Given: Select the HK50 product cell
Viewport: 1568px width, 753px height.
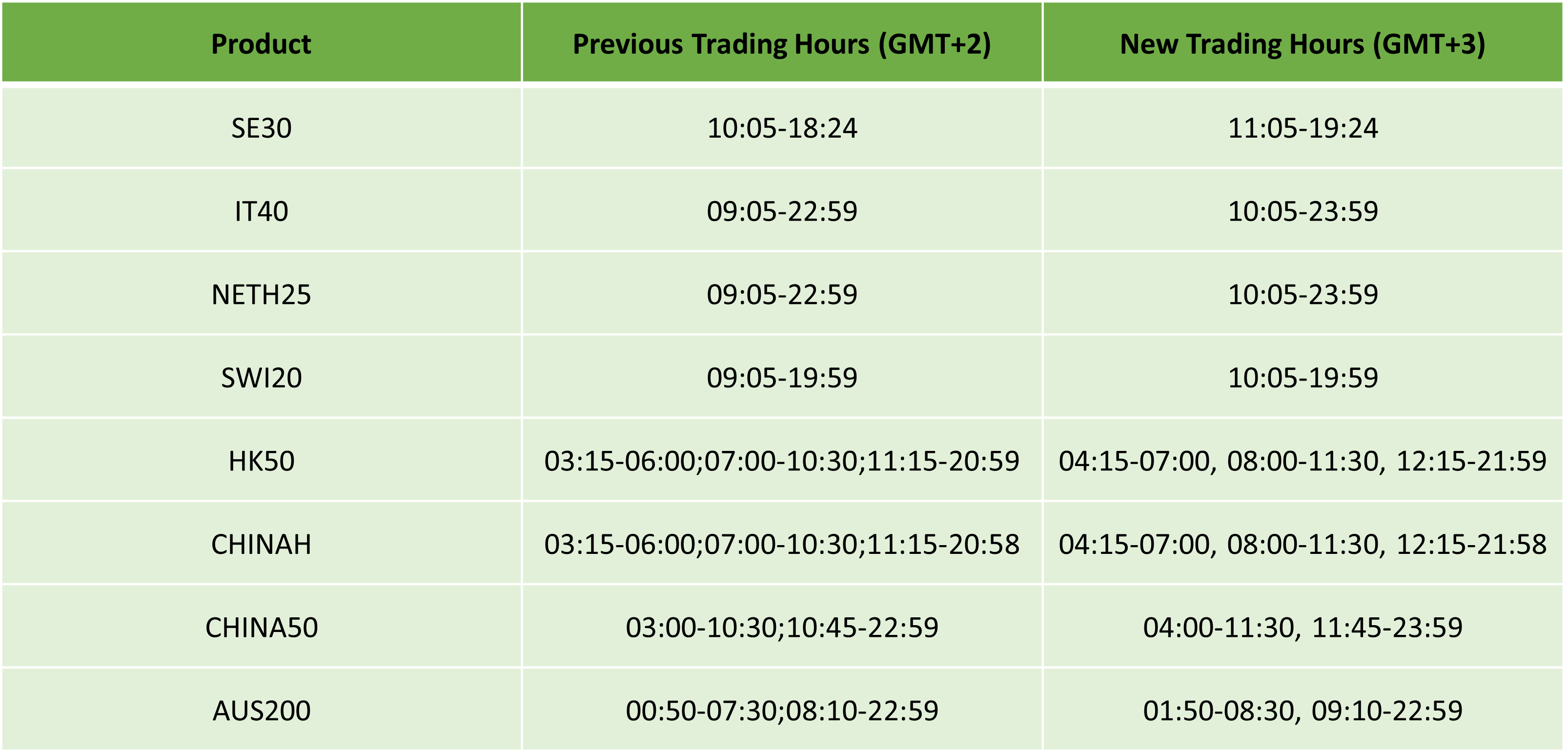Looking at the screenshot, I should [x=261, y=462].
